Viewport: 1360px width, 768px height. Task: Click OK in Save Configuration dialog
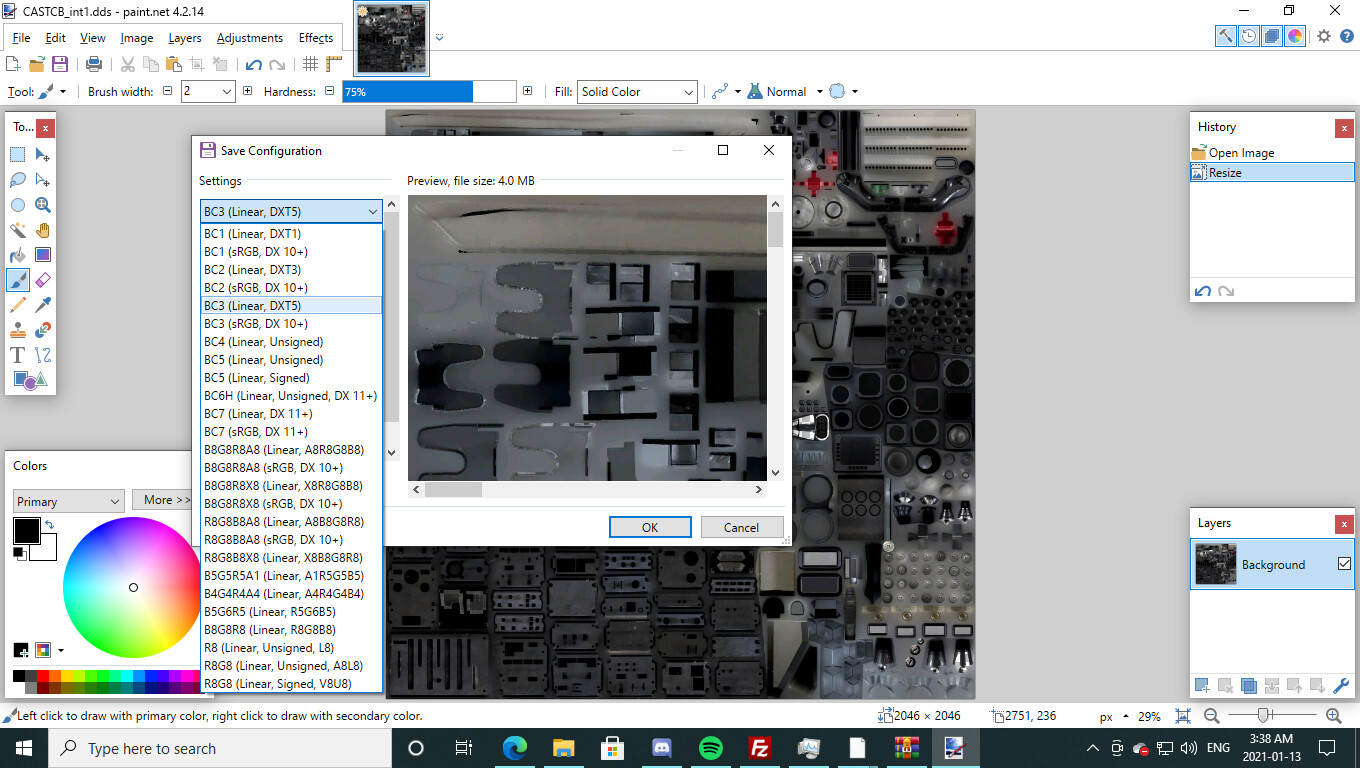[650, 527]
